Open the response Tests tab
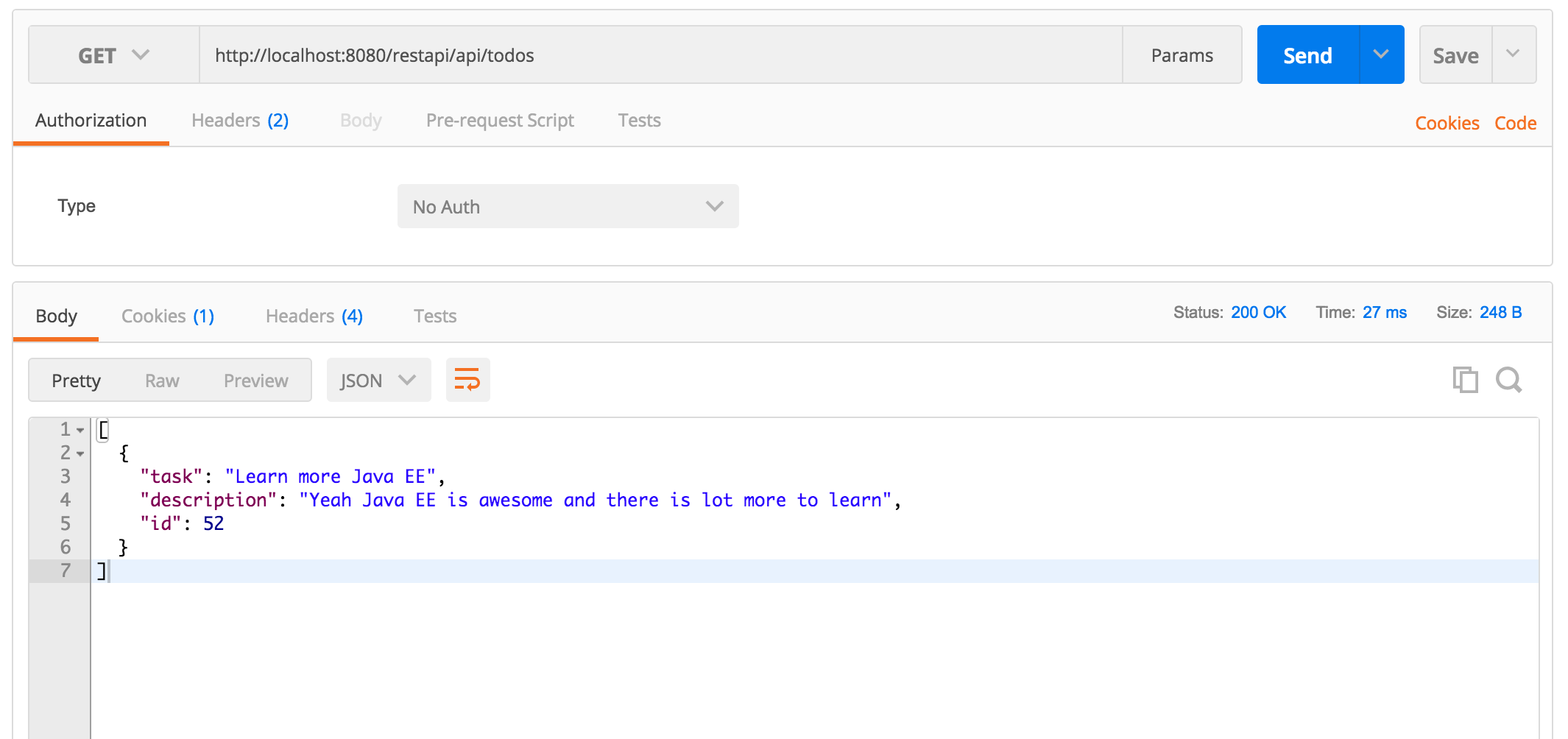 coord(435,316)
